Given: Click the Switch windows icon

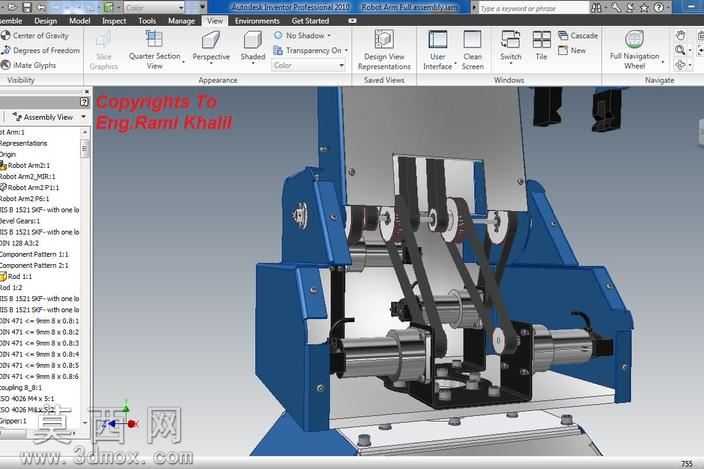Looking at the screenshot, I should 510,39.
